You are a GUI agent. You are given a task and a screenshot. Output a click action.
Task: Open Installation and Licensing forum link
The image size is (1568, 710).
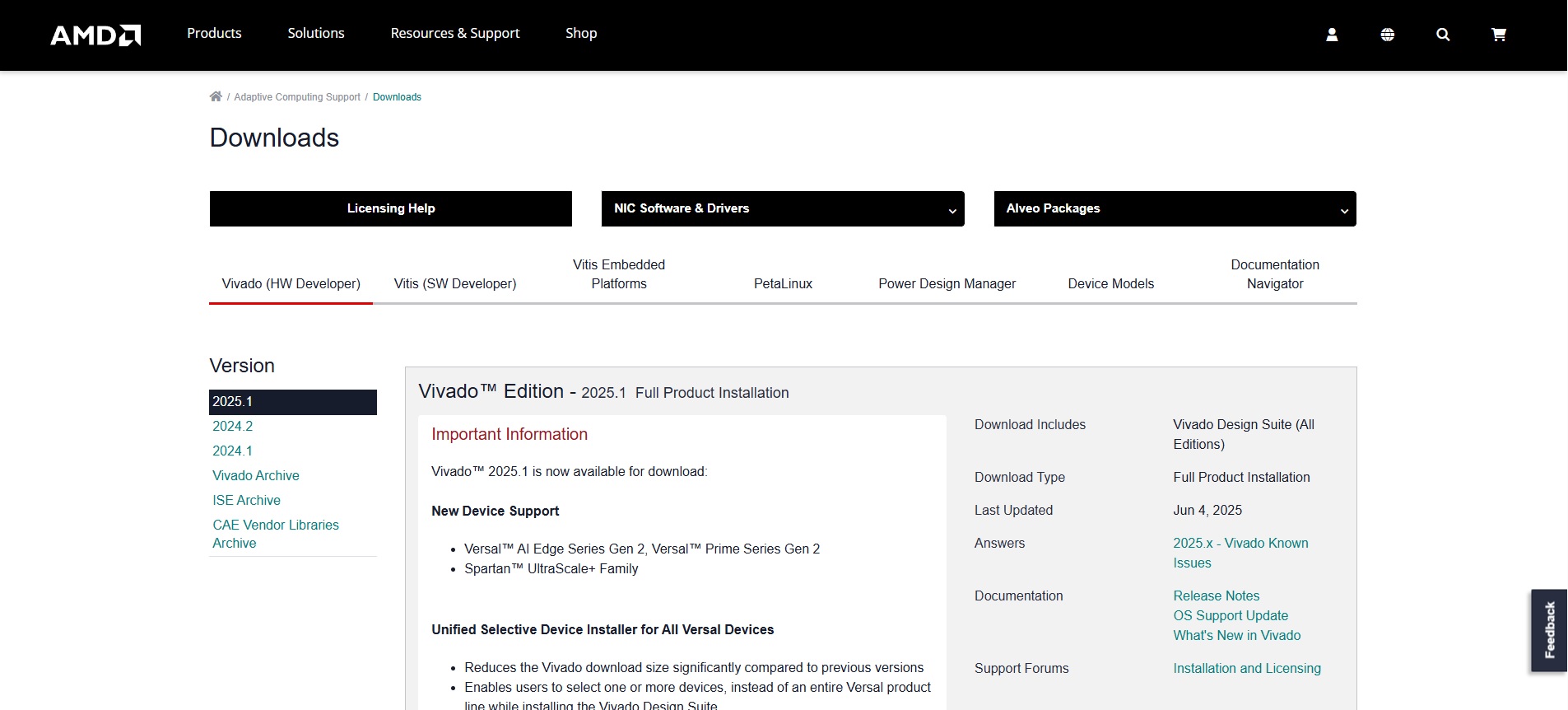coord(1246,668)
